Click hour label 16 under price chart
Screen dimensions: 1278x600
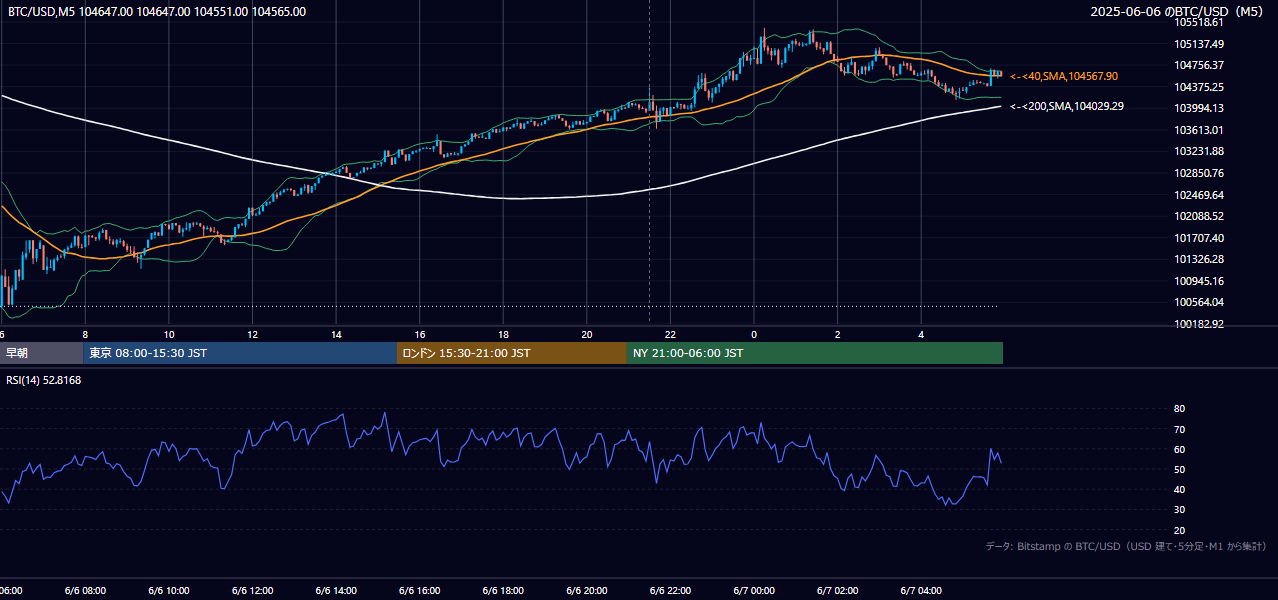(x=420, y=334)
